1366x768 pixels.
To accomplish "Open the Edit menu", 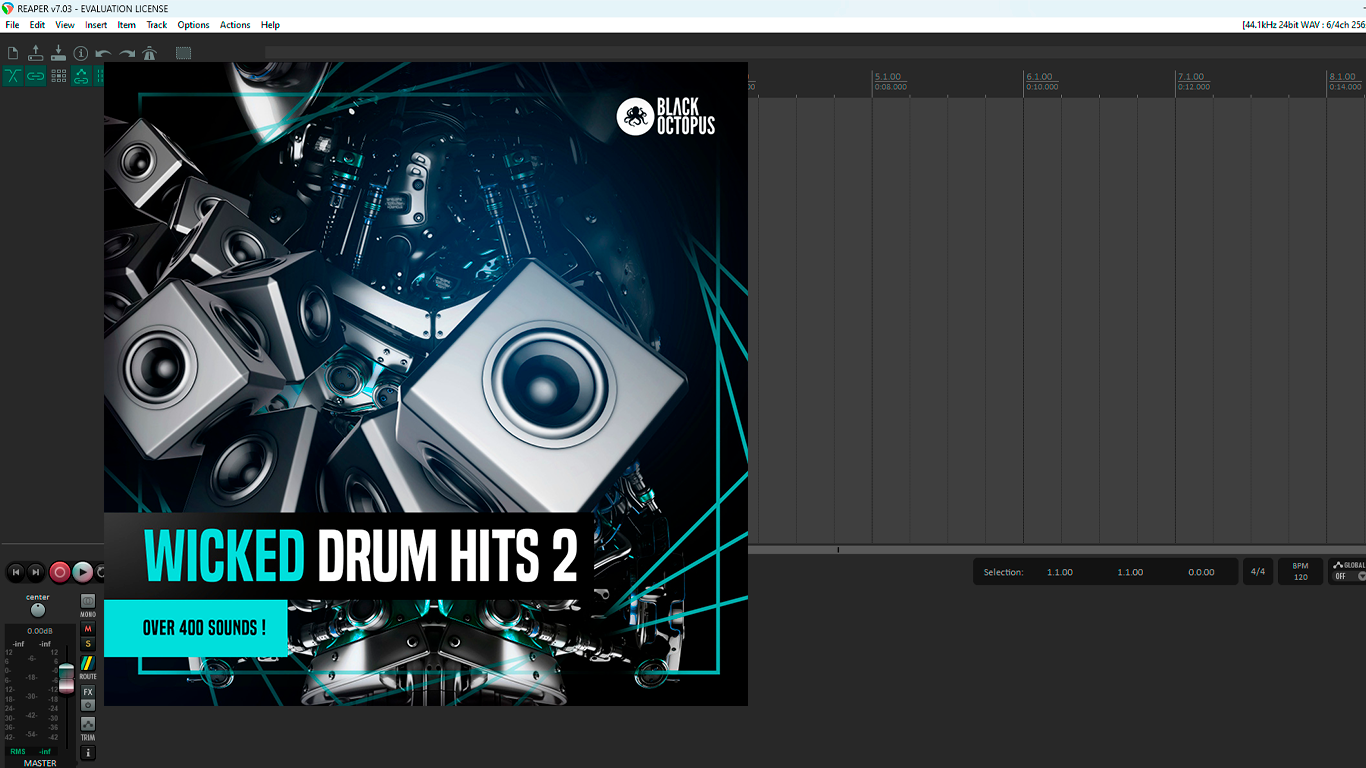I will point(37,25).
